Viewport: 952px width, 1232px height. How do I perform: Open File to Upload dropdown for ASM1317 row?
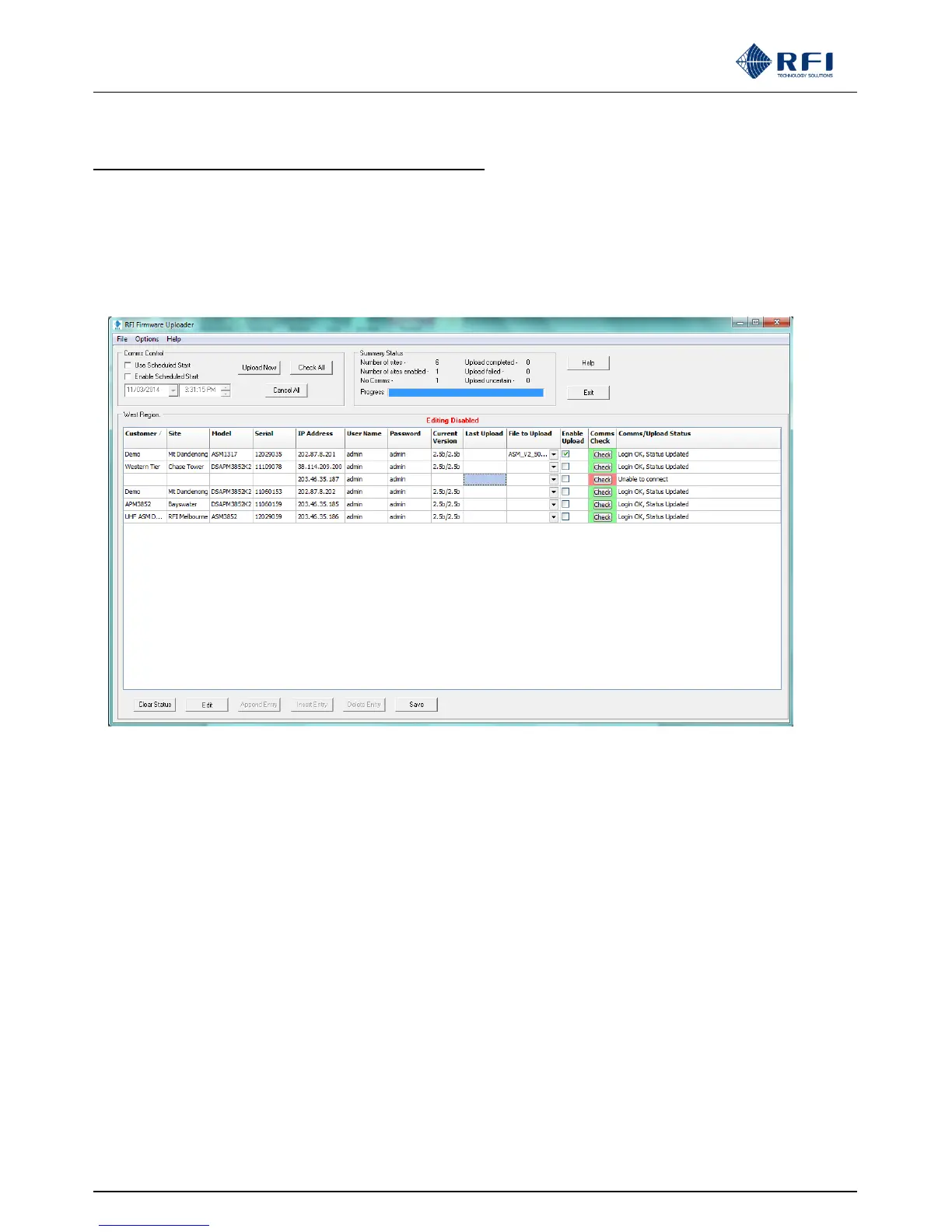click(554, 454)
